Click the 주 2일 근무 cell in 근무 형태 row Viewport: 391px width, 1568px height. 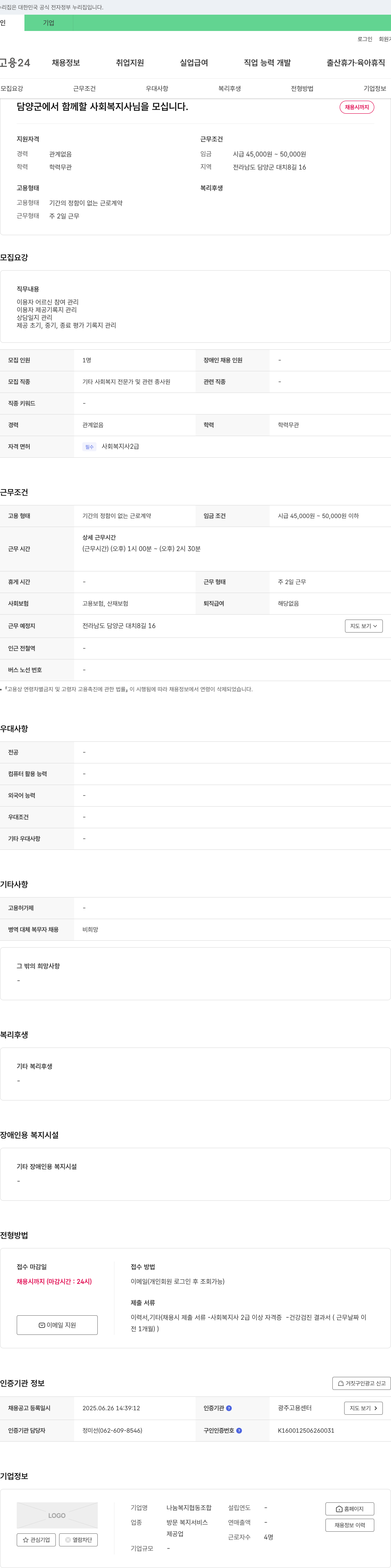(292, 582)
